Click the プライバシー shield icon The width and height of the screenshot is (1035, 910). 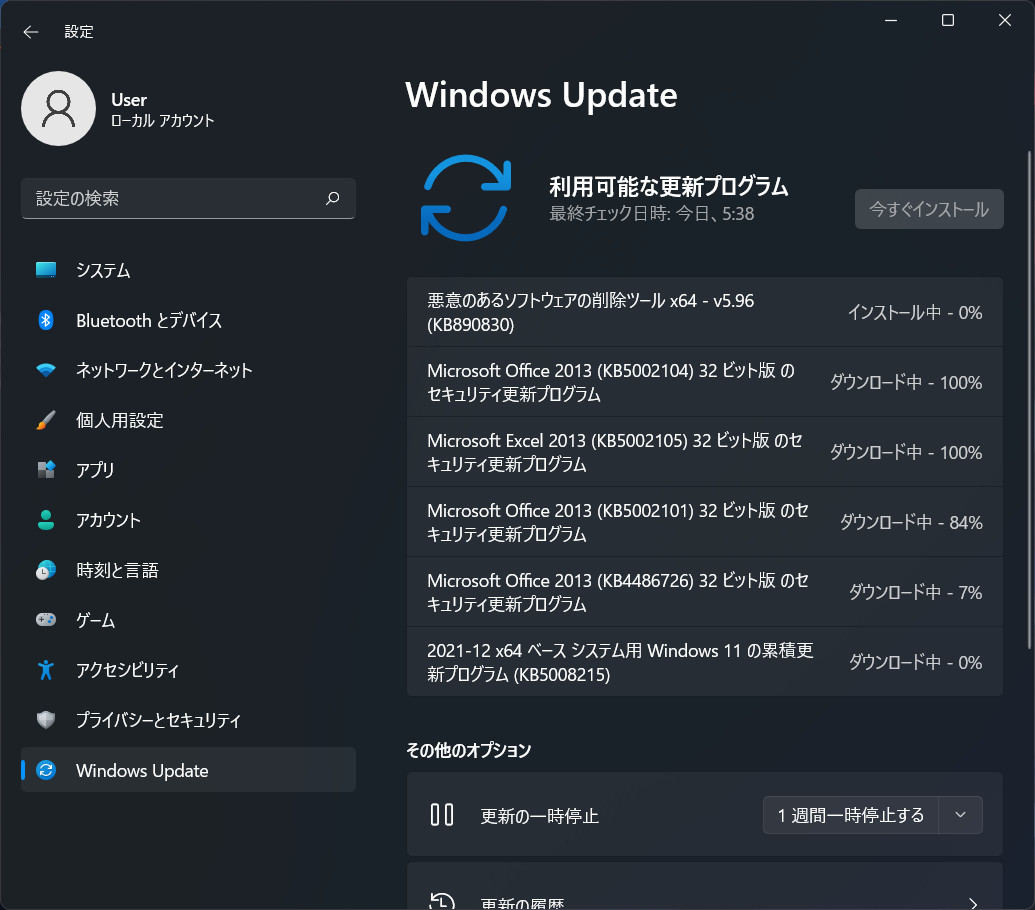(46, 720)
